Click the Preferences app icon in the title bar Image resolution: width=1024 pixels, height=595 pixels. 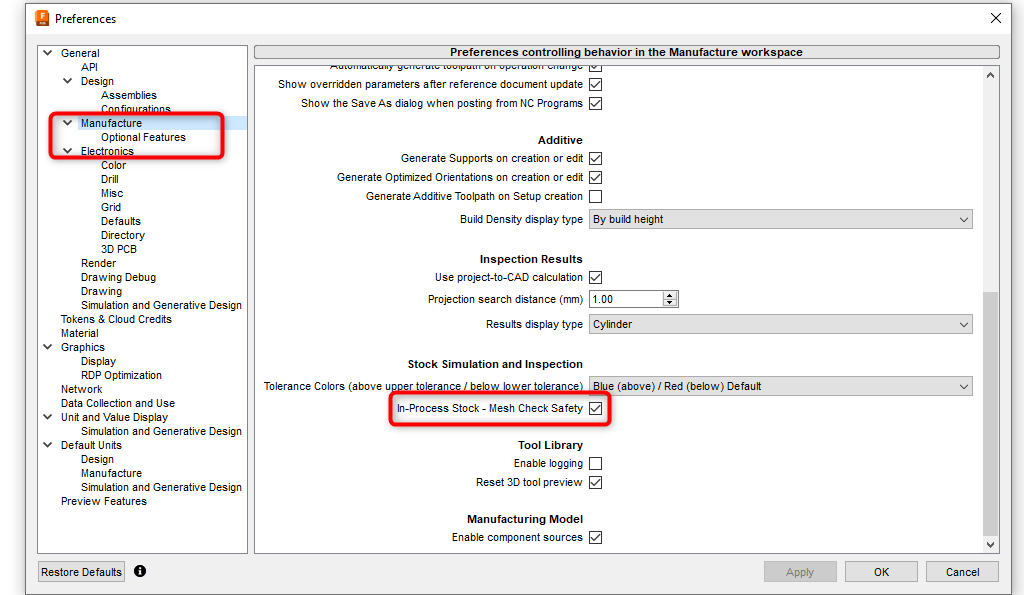point(40,17)
